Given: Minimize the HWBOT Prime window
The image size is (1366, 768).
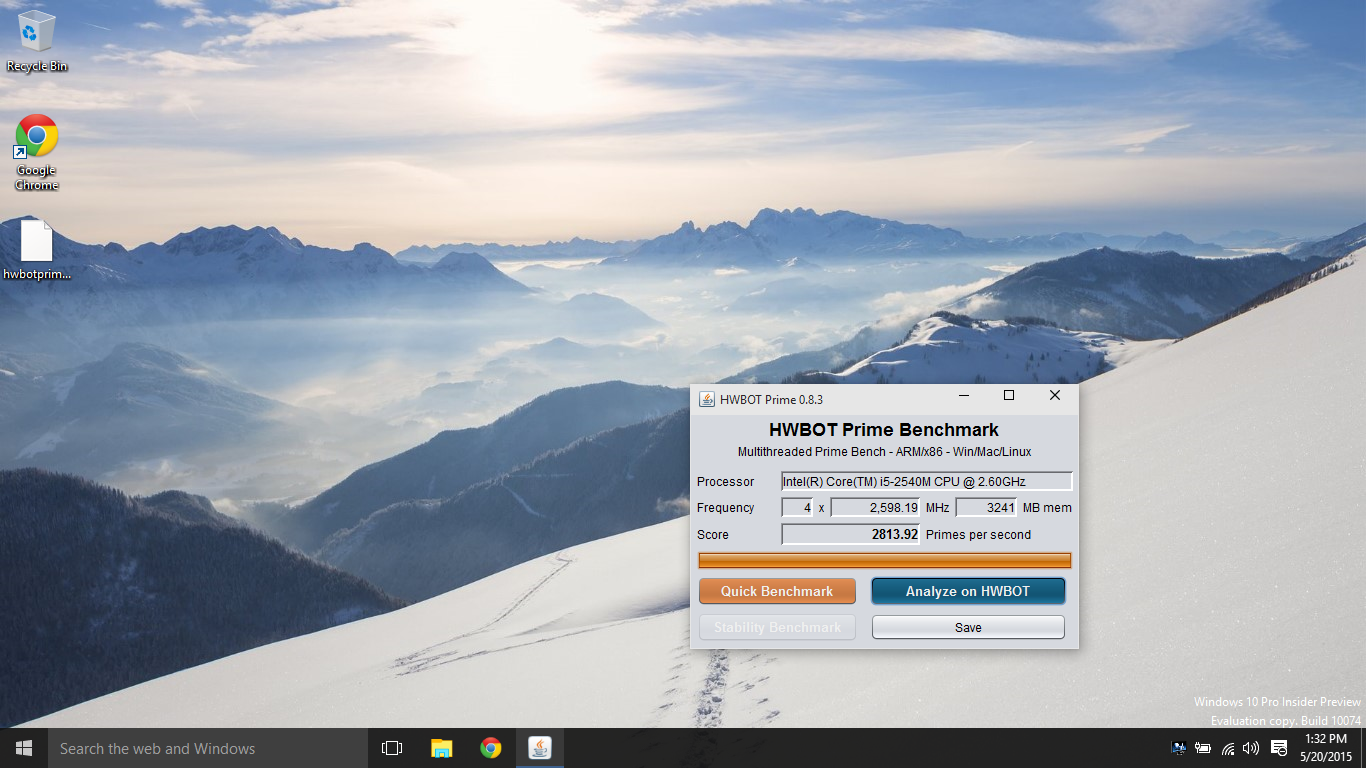Looking at the screenshot, I should (x=963, y=396).
